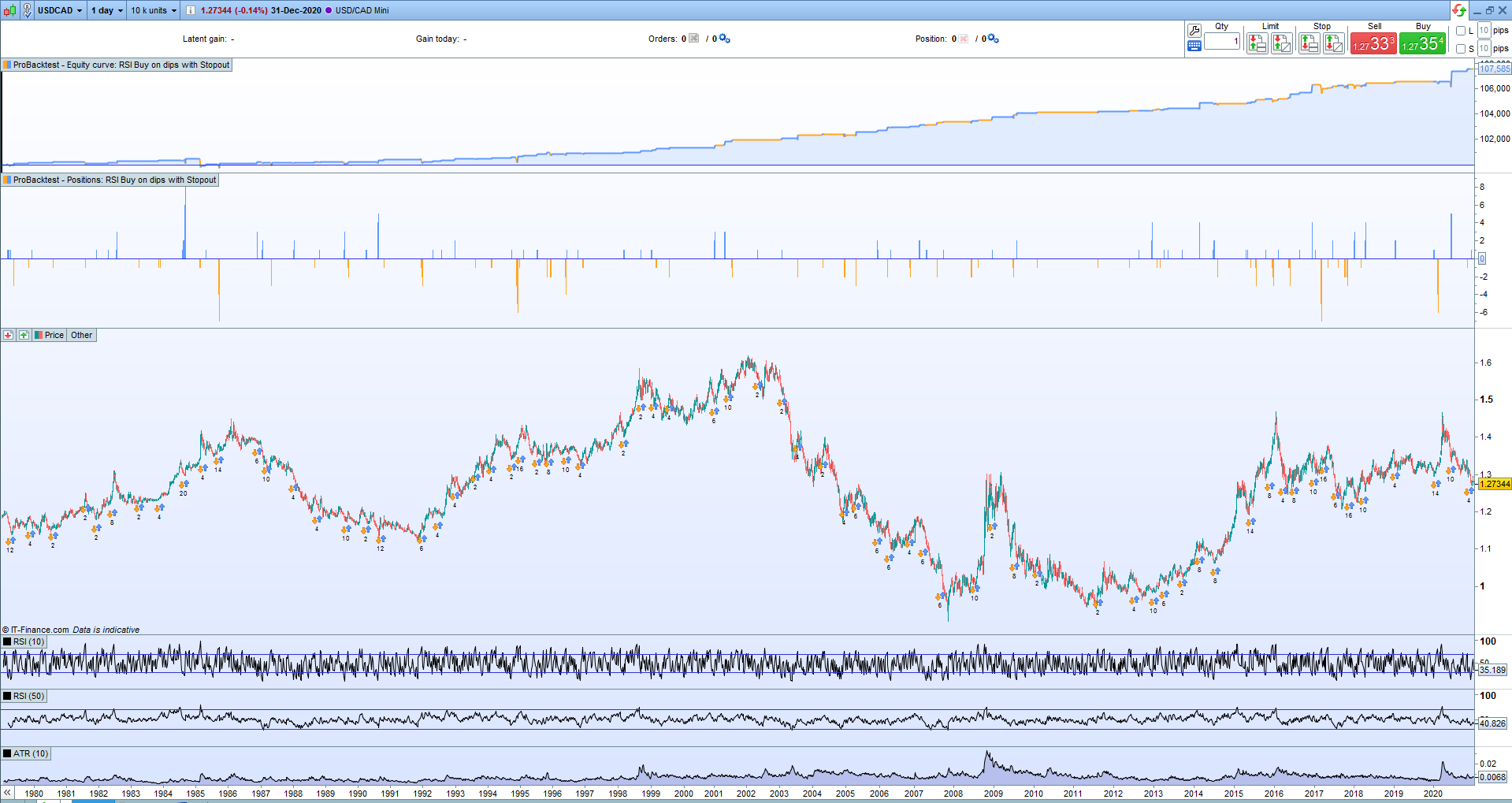Click the Equity curve panel label

(x=117, y=65)
